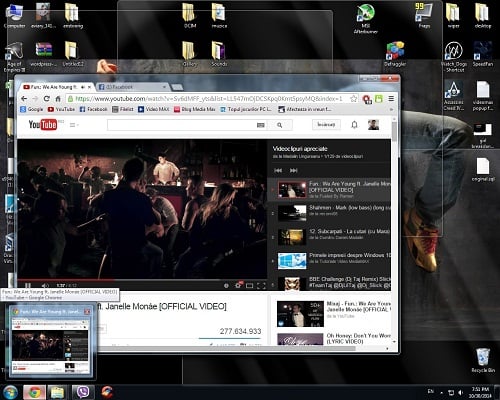Go back using Chrome's back arrow
500x400 pixels.
[24, 99]
